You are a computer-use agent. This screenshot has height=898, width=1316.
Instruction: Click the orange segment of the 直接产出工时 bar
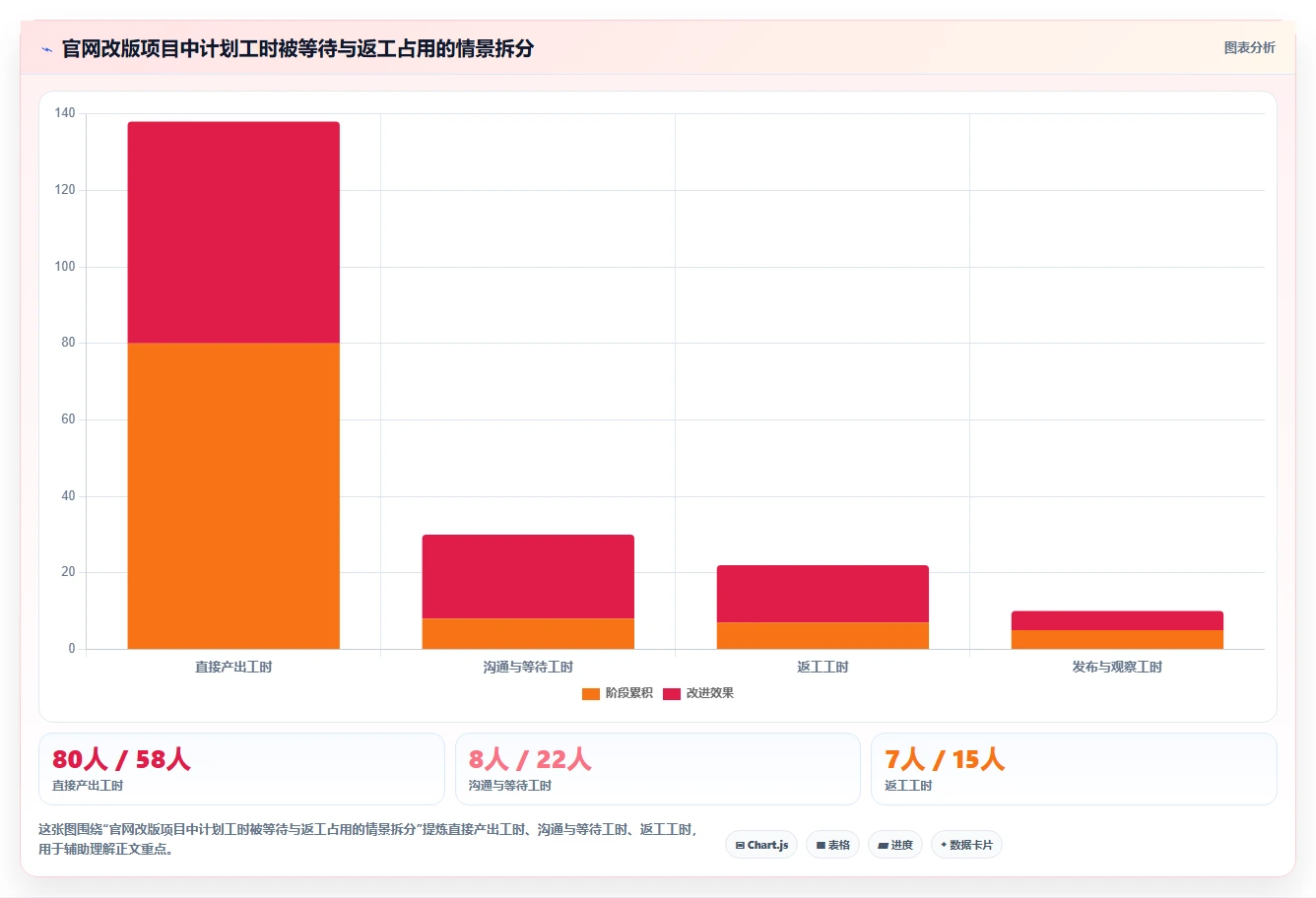coord(233,495)
